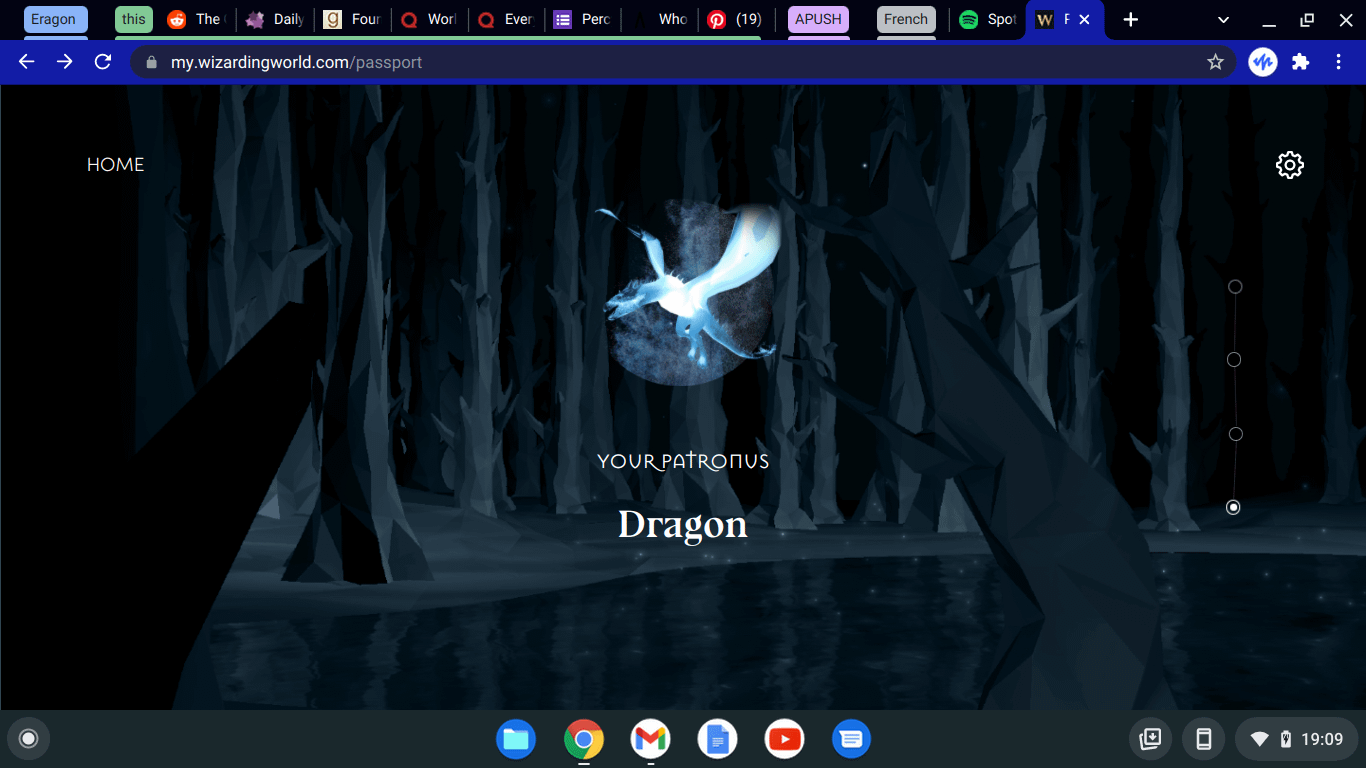The image size is (1366, 768).
Task: Collapse the 'this' tab group
Action: point(134,19)
